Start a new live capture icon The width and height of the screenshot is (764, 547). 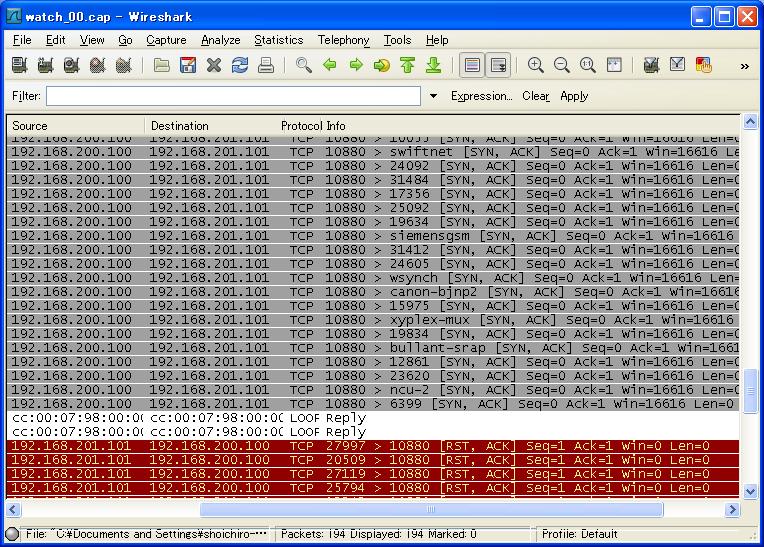[x=72, y=65]
